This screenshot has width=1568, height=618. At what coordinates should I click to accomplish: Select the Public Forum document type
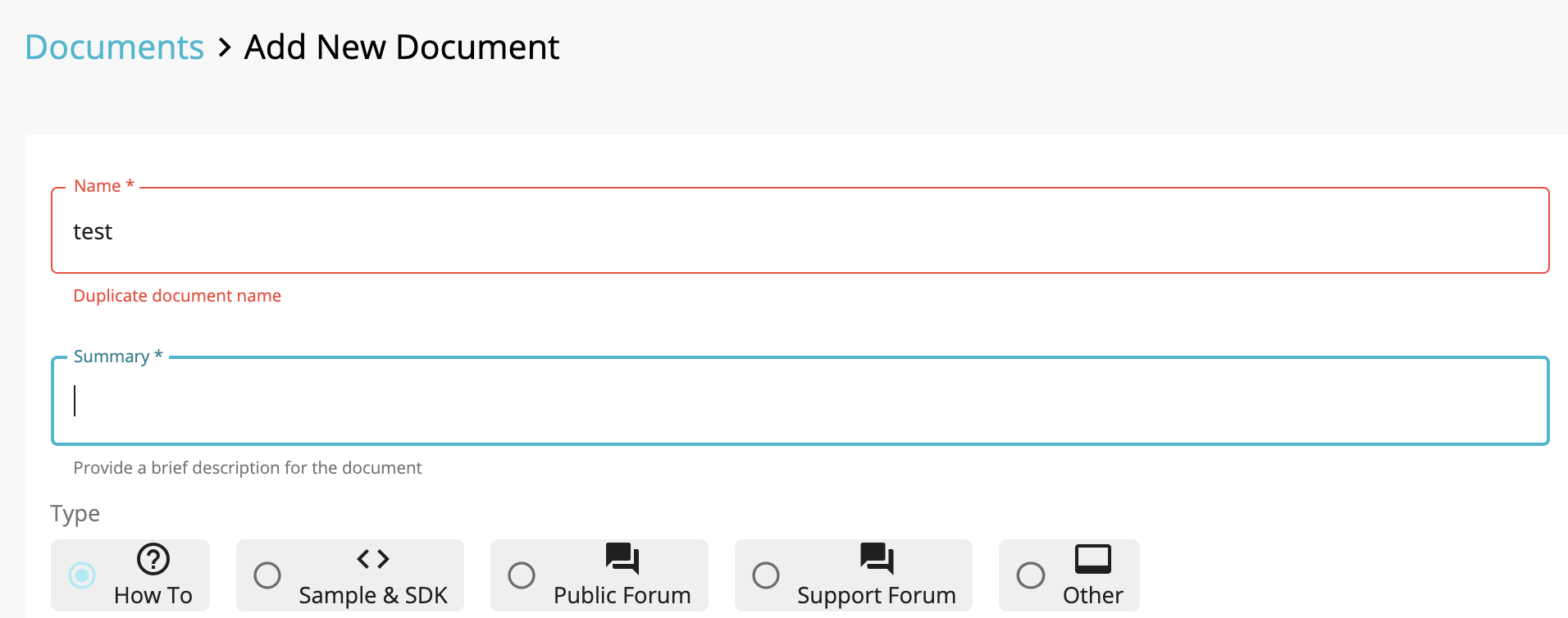coord(521,576)
